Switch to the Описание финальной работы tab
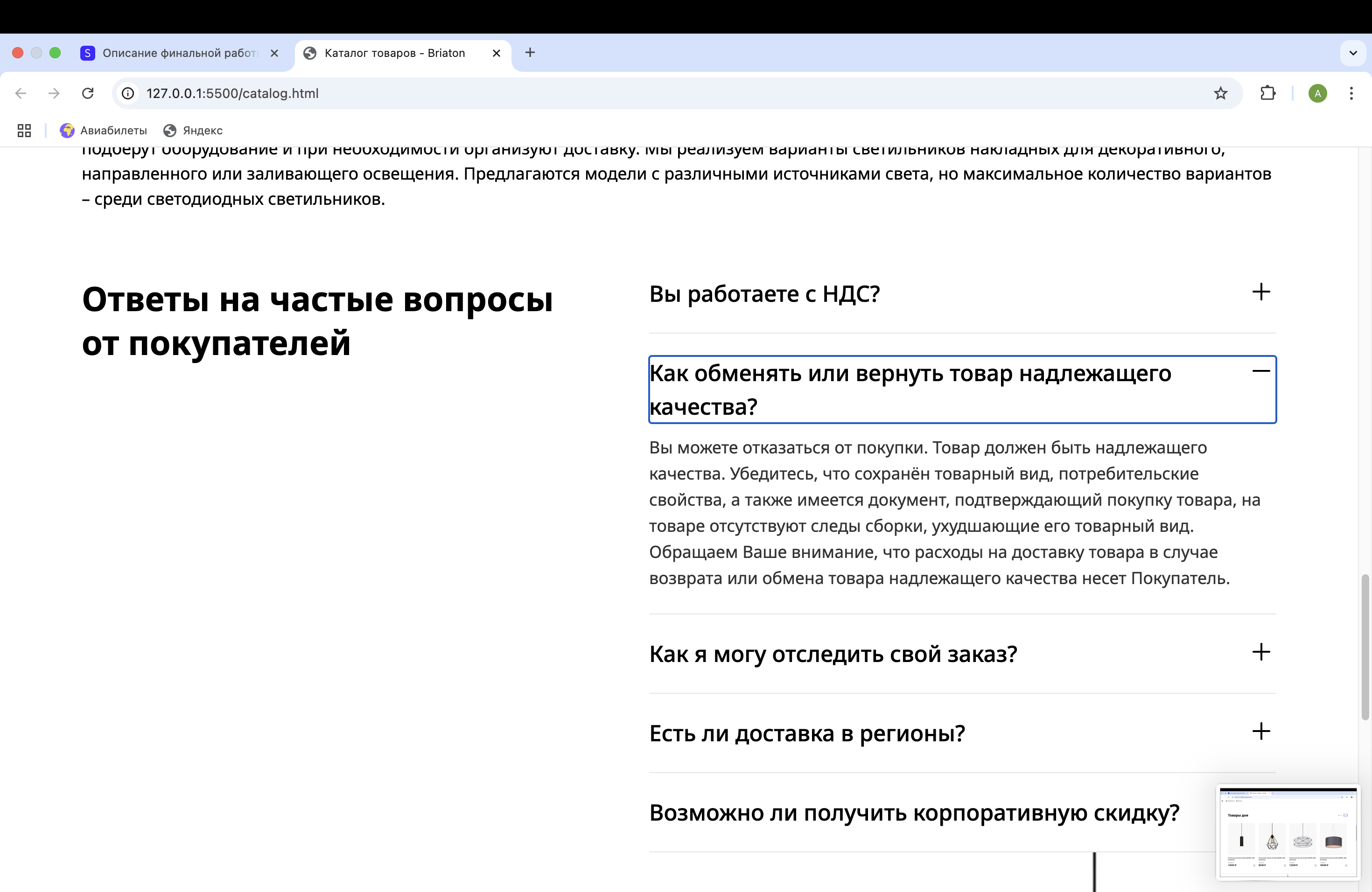The image size is (1372, 892). pyautogui.click(x=179, y=53)
